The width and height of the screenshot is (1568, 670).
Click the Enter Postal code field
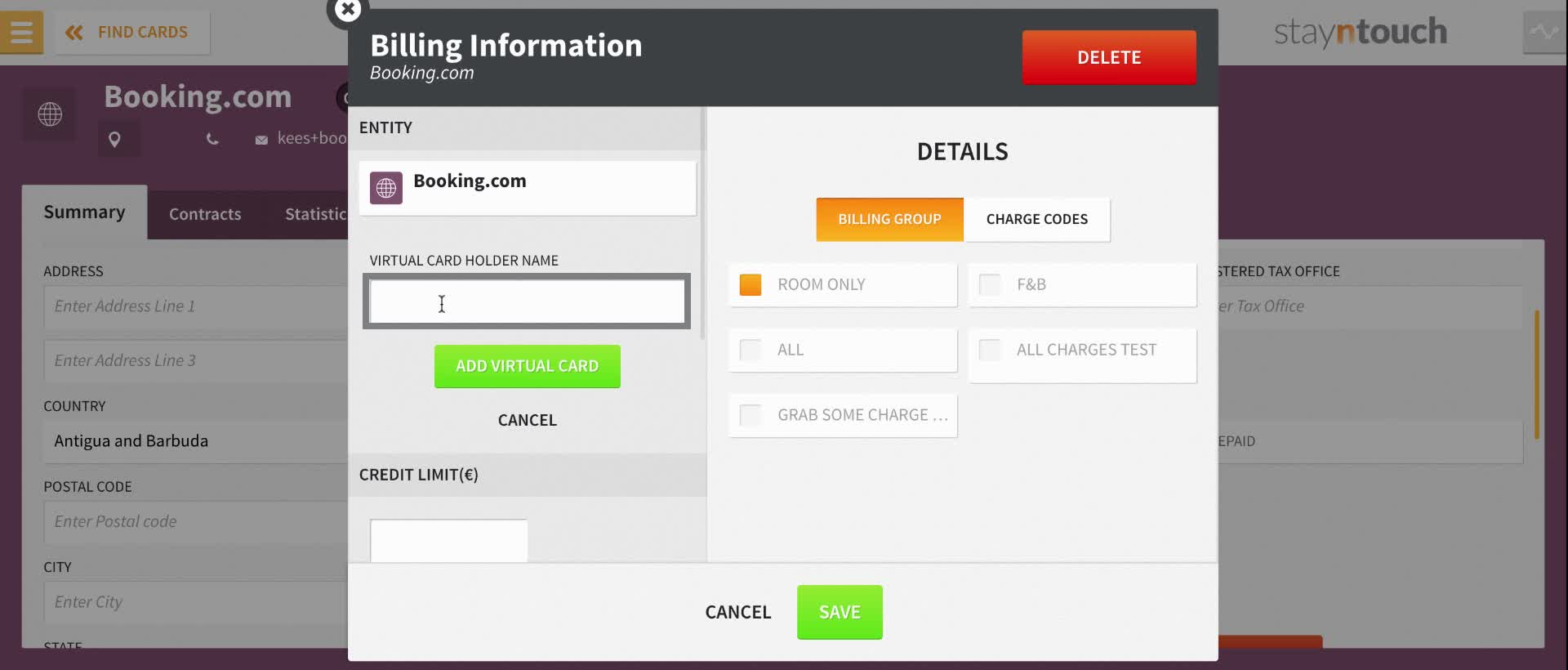pyautogui.click(x=196, y=521)
